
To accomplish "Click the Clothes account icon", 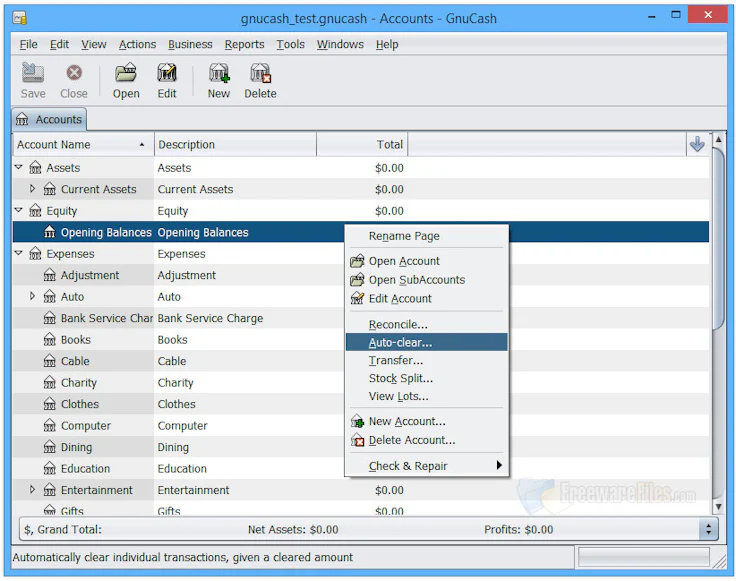I will pyautogui.click(x=50, y=404).
